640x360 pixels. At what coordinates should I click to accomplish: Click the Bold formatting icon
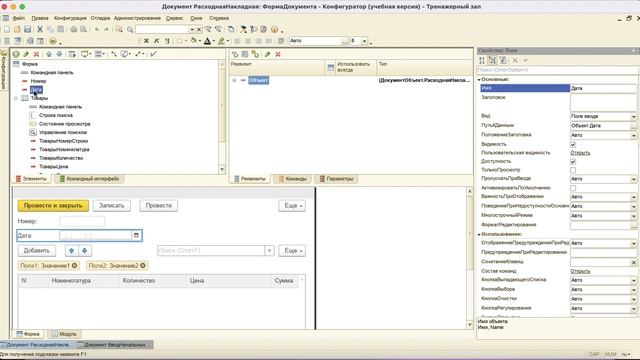point(146,41)
